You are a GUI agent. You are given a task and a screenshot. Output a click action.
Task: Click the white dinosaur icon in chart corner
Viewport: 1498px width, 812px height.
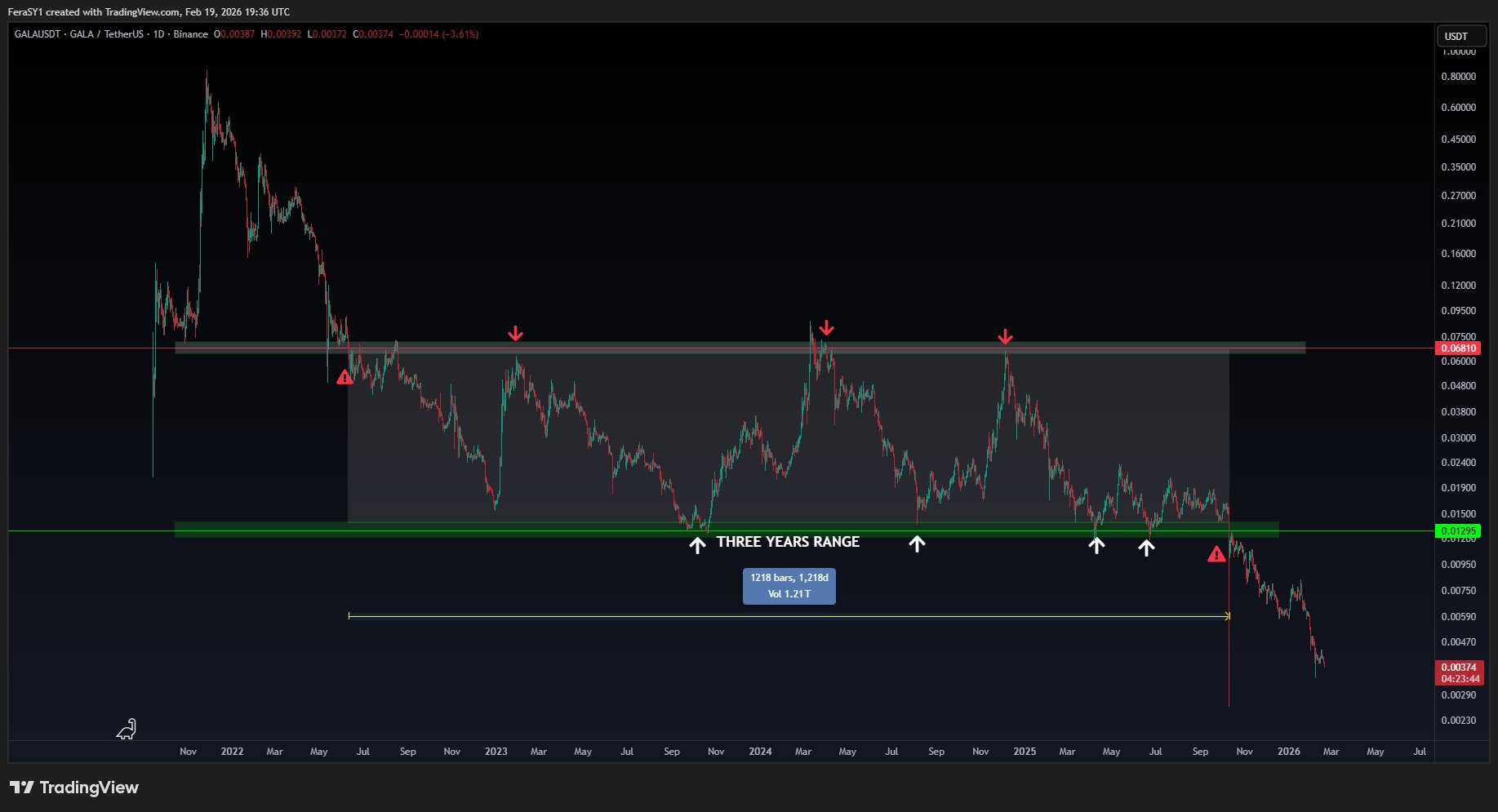click(127, 729)
